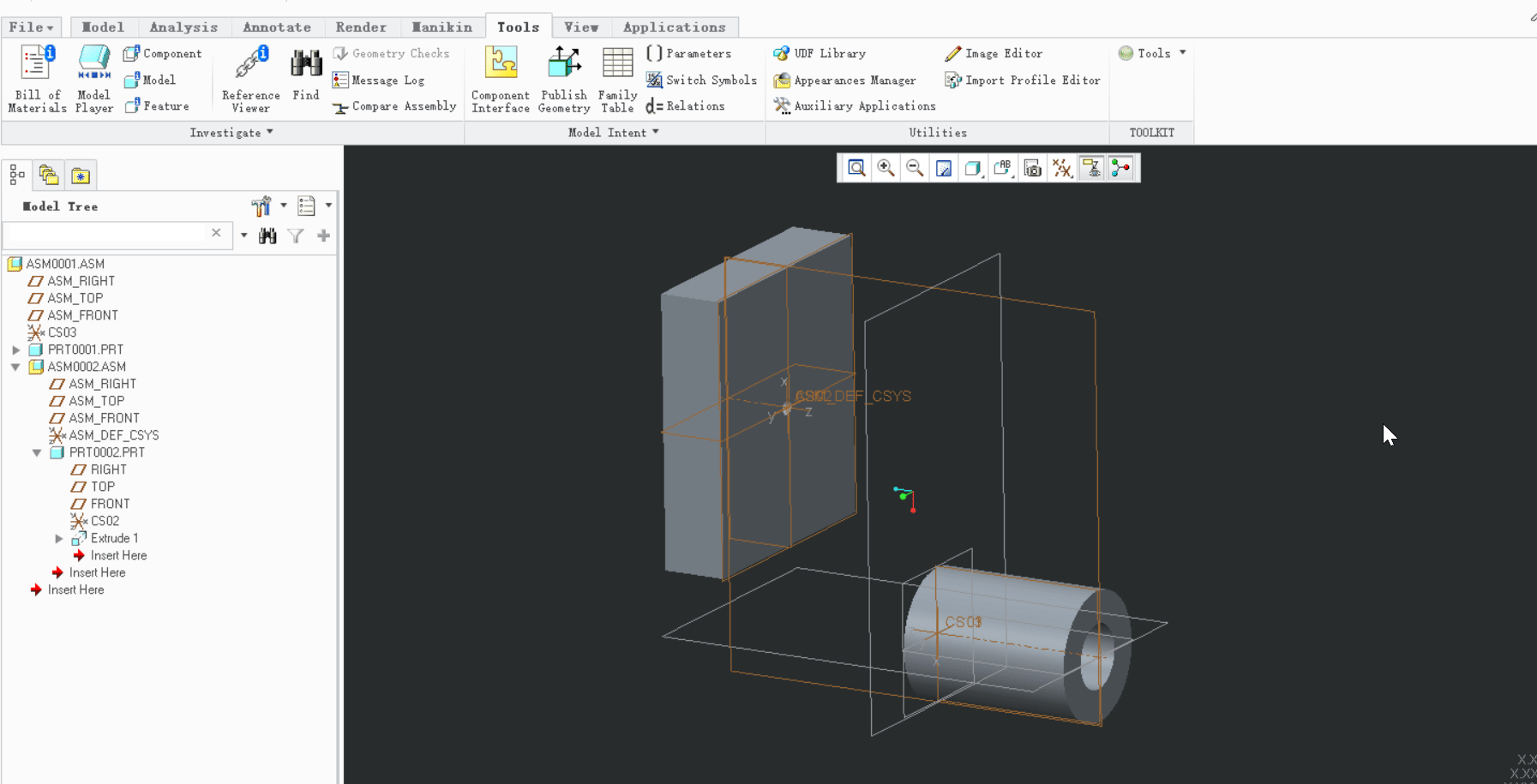Open the Family Table
1537x784 pixels.
617,79
